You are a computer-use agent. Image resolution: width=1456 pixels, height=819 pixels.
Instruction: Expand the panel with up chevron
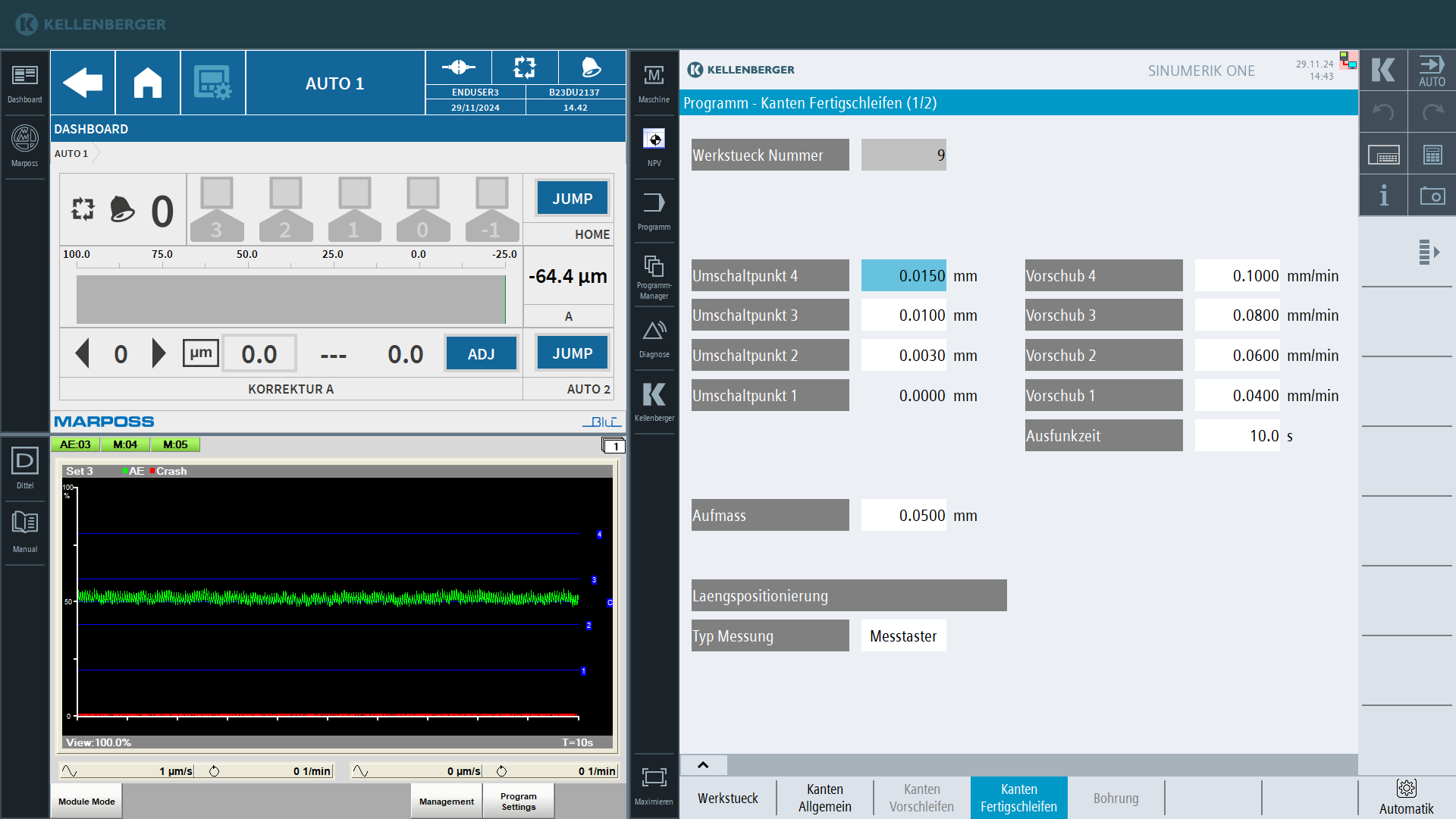(703, 764)
